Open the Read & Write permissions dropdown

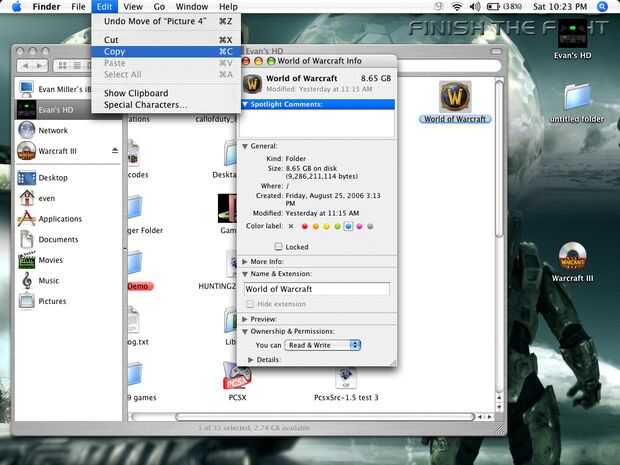coord(323,345)
